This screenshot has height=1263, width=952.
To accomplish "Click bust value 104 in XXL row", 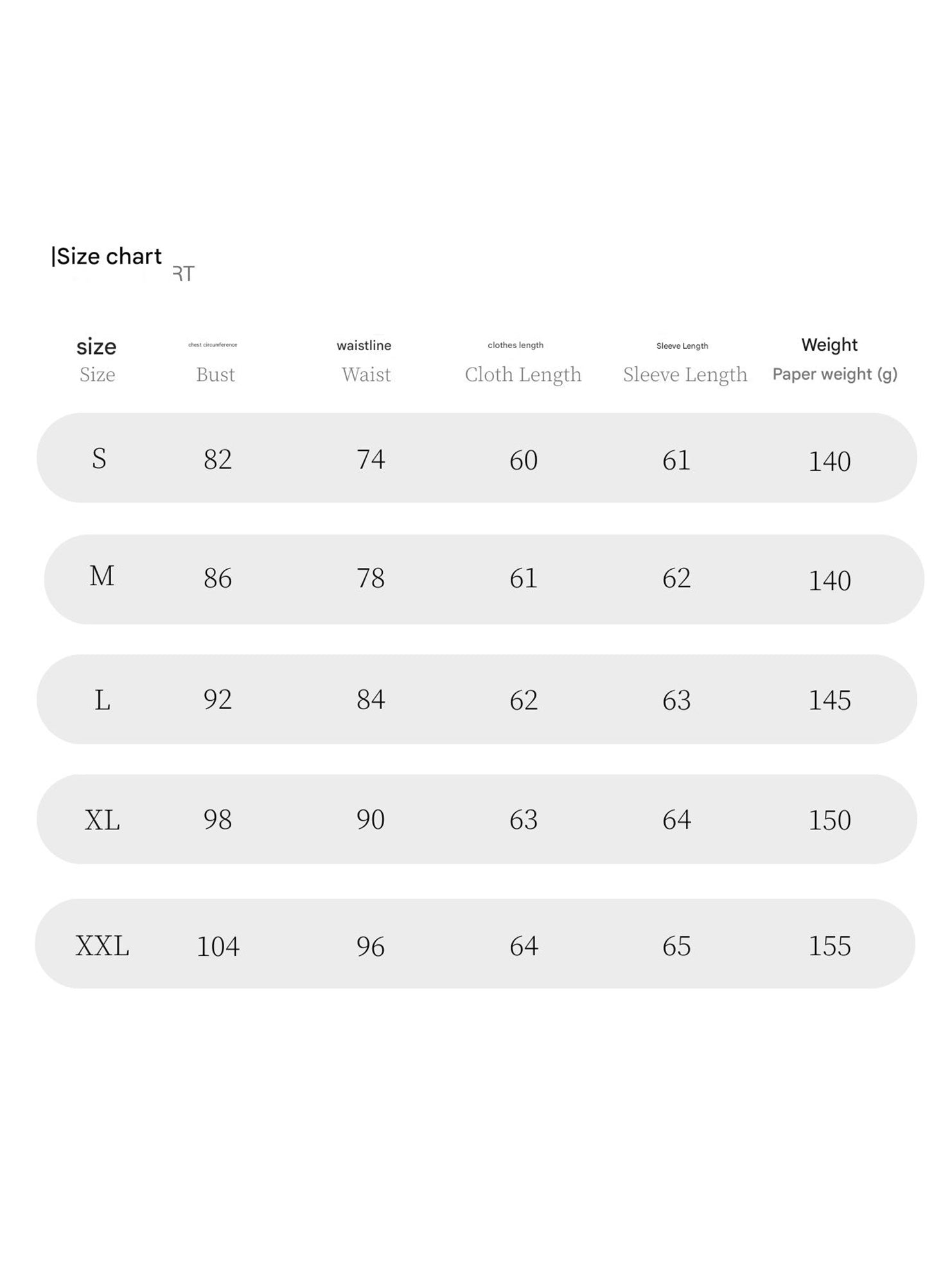I will click(x=218, y=947).
